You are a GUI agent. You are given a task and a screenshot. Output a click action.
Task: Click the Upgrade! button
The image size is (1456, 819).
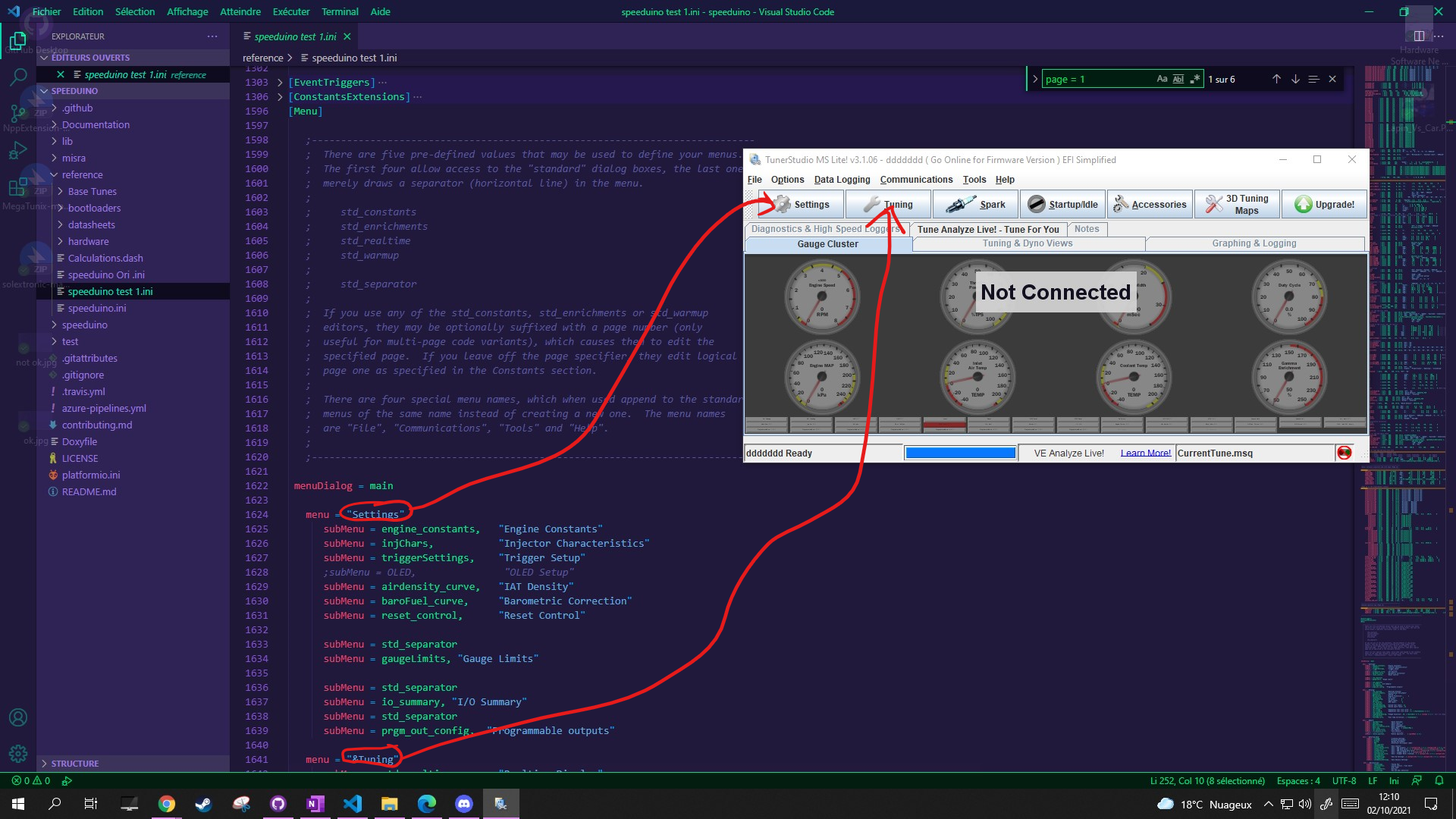click(1324, 205)
